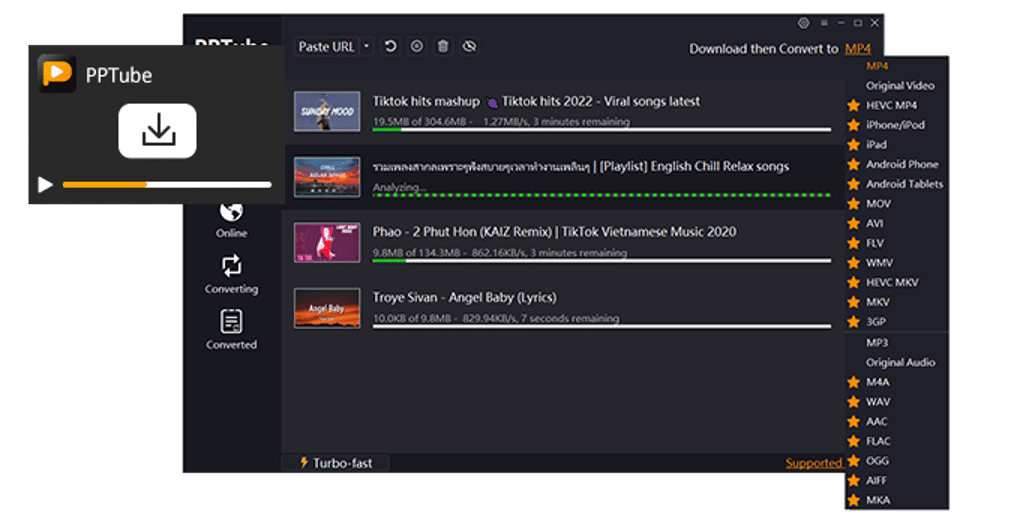Choose MP4 at top of format list
The height and width of the screenshot is (518, 1012).
(877, 66)
